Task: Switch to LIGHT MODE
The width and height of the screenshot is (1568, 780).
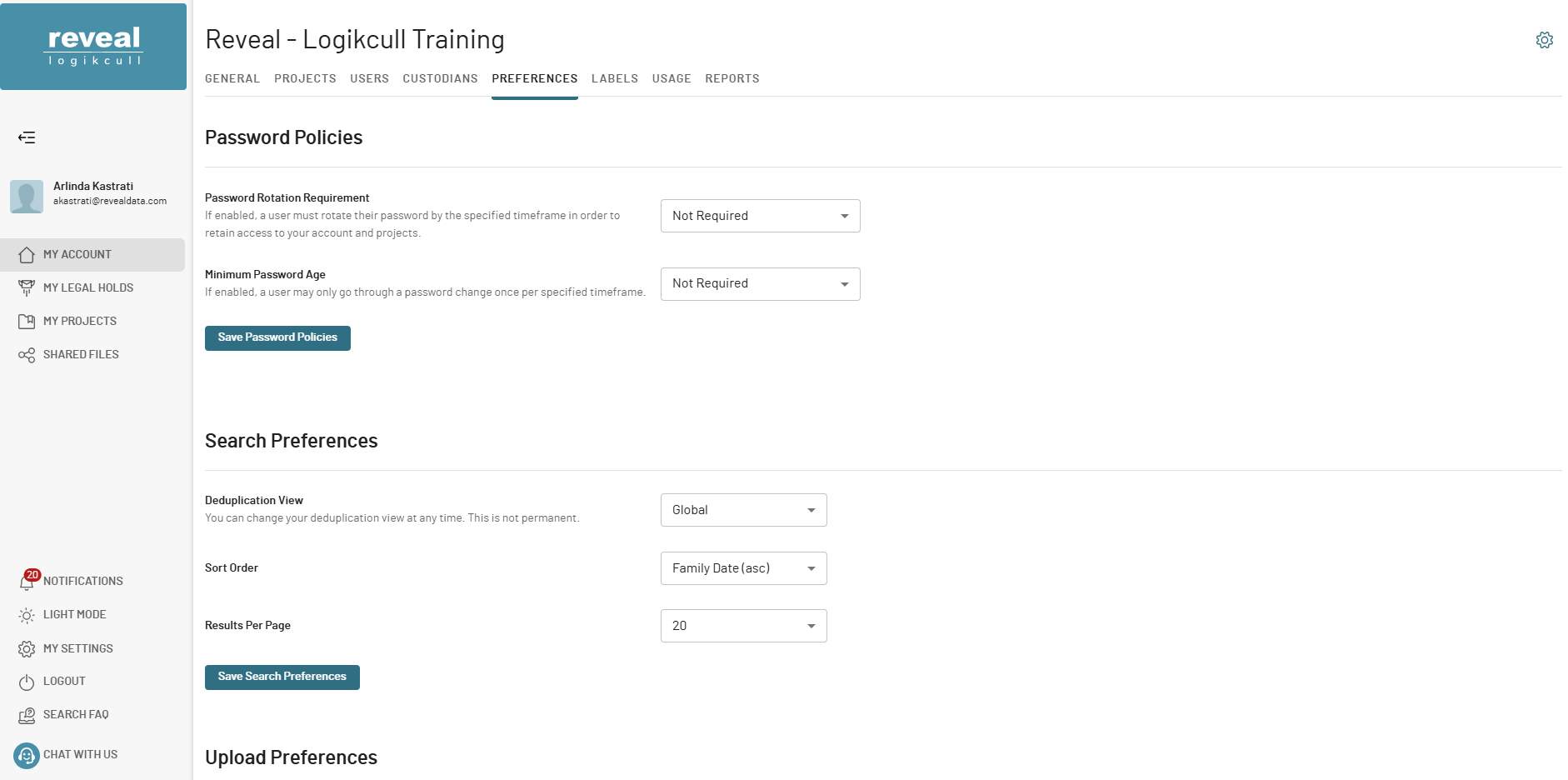Action: point(75,614)
